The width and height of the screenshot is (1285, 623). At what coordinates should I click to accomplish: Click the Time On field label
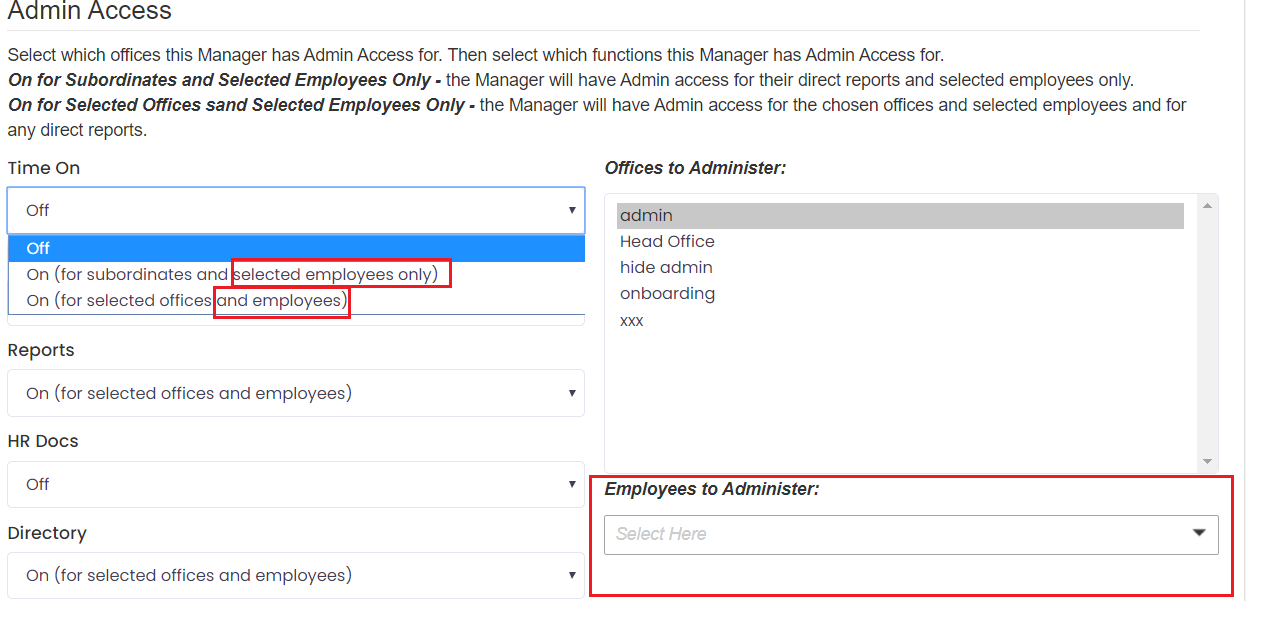(x=44, y=168)
